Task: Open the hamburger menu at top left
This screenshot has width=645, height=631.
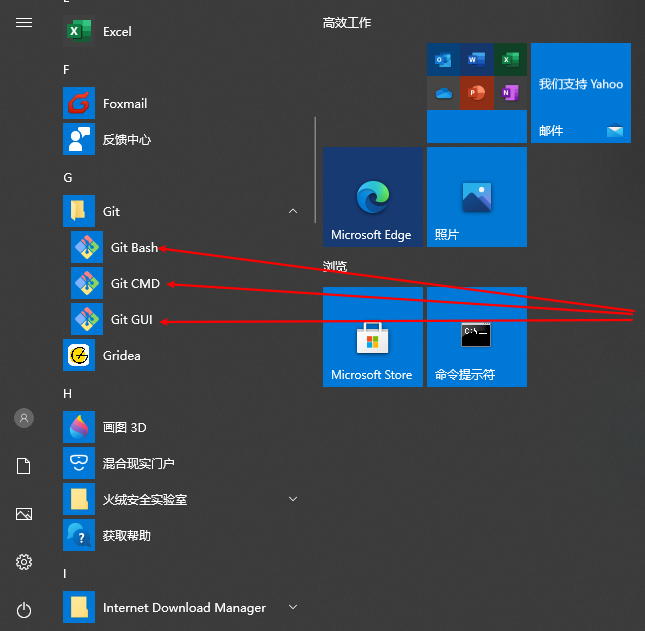Action: pyautogui.click(x=24, y=22)
